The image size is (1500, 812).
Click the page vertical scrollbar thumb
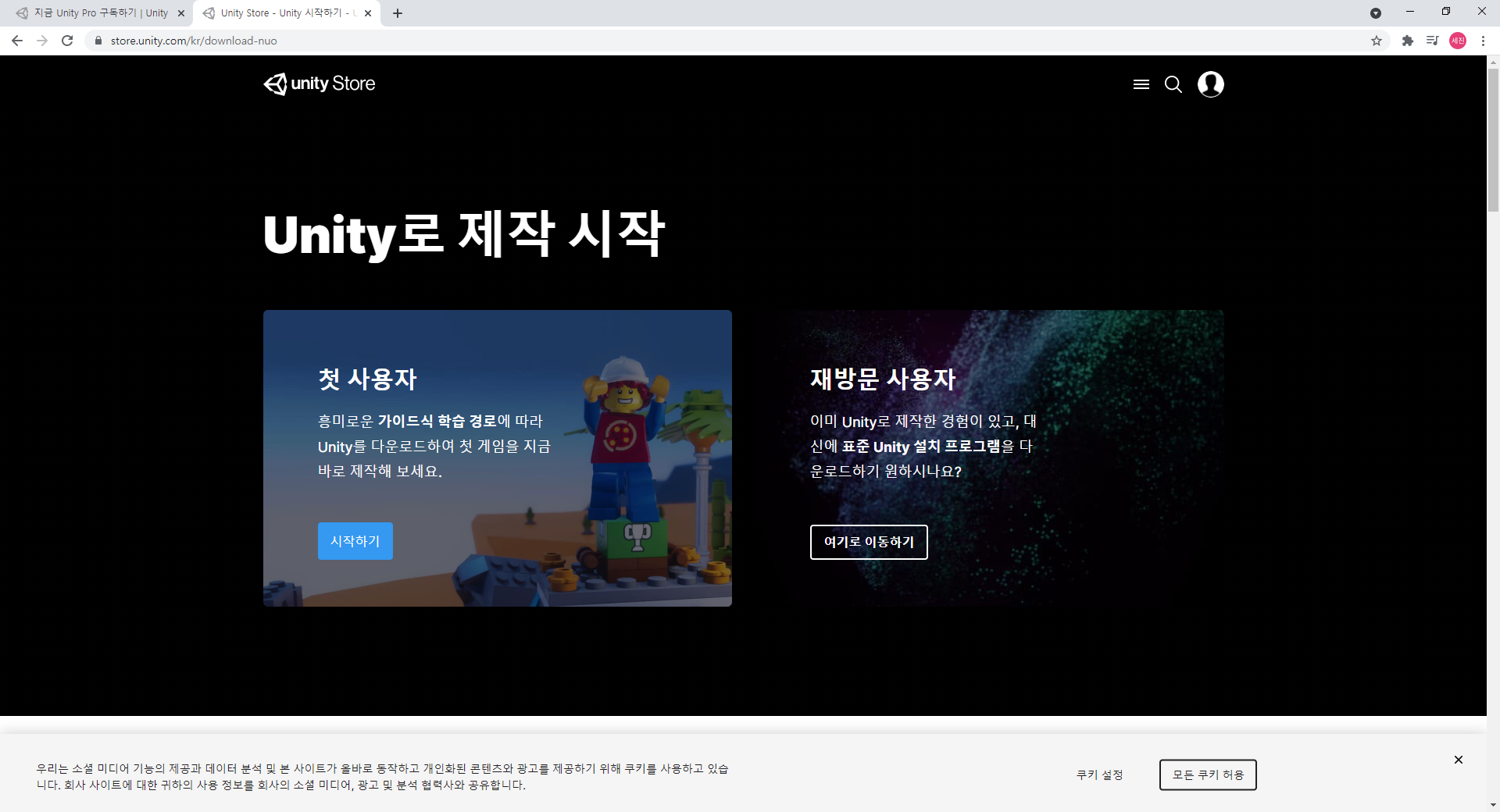1493,141
